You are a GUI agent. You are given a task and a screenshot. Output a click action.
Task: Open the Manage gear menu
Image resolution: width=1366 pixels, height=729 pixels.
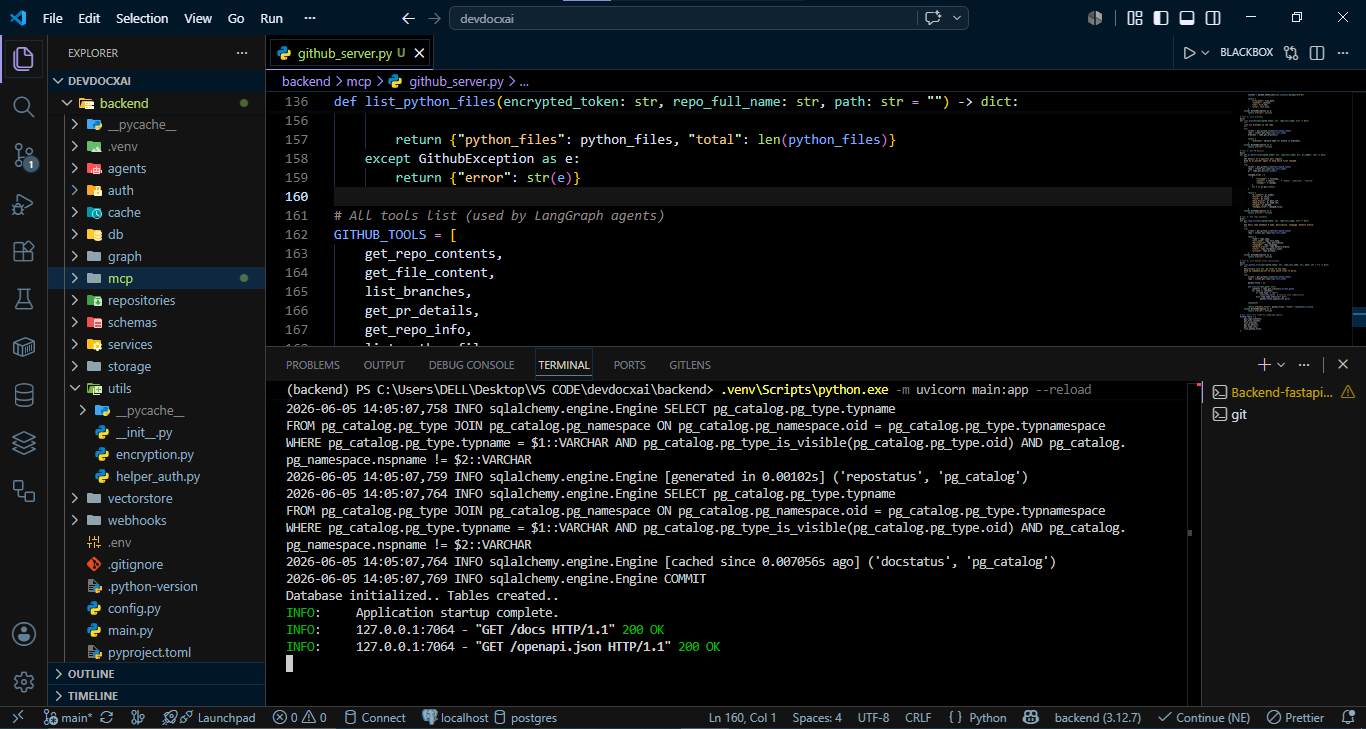point(24,682)
